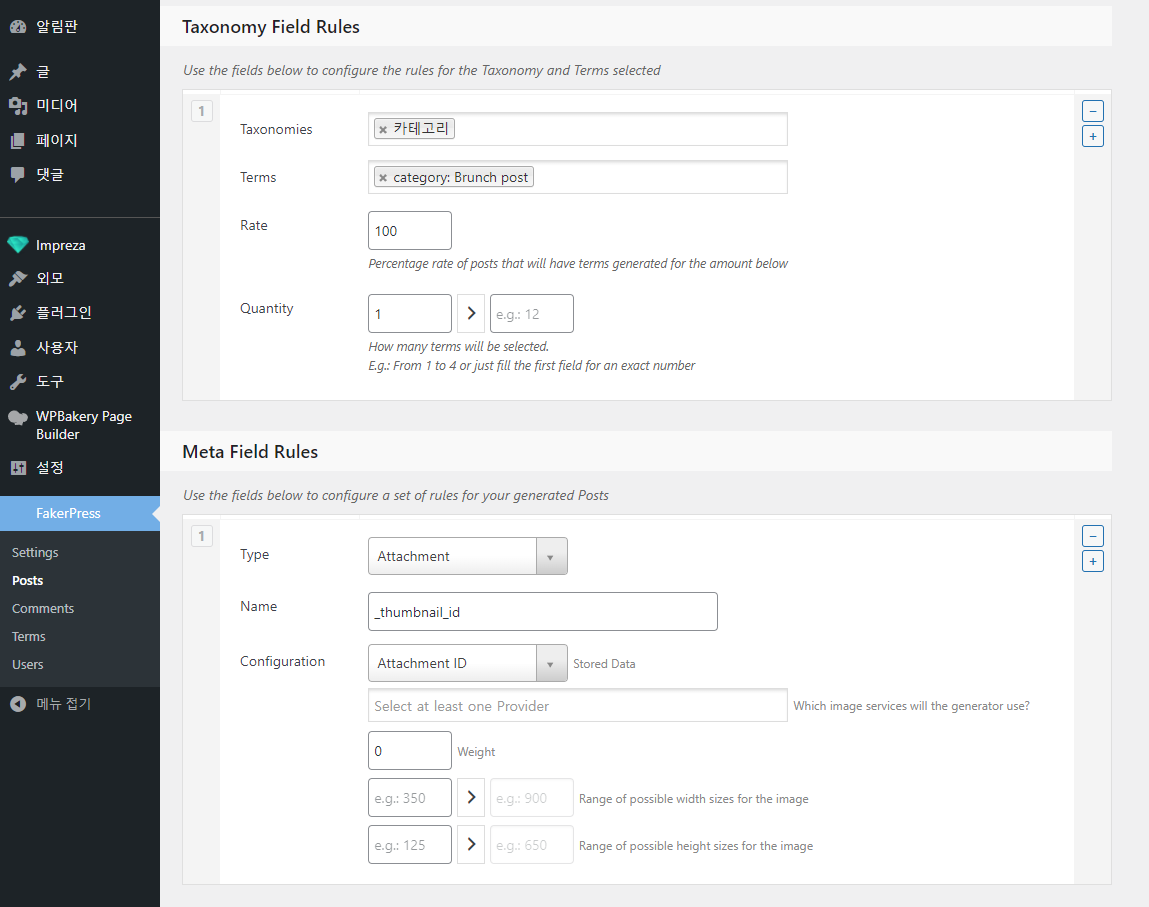
Task: Open the 플러그인 plugins icon
Action: coord(18,313)
